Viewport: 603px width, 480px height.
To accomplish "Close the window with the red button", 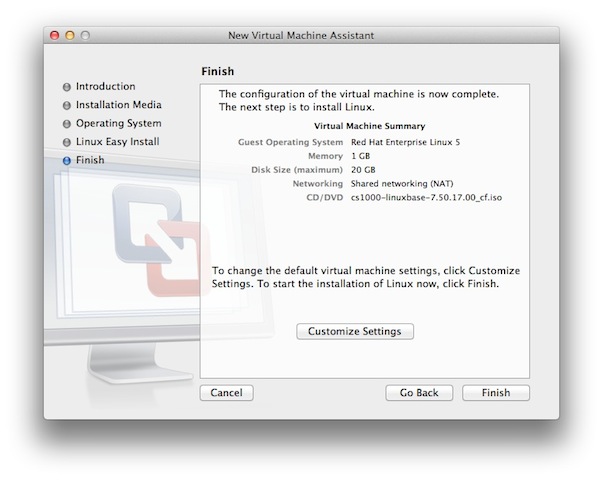I will point(55,35).
